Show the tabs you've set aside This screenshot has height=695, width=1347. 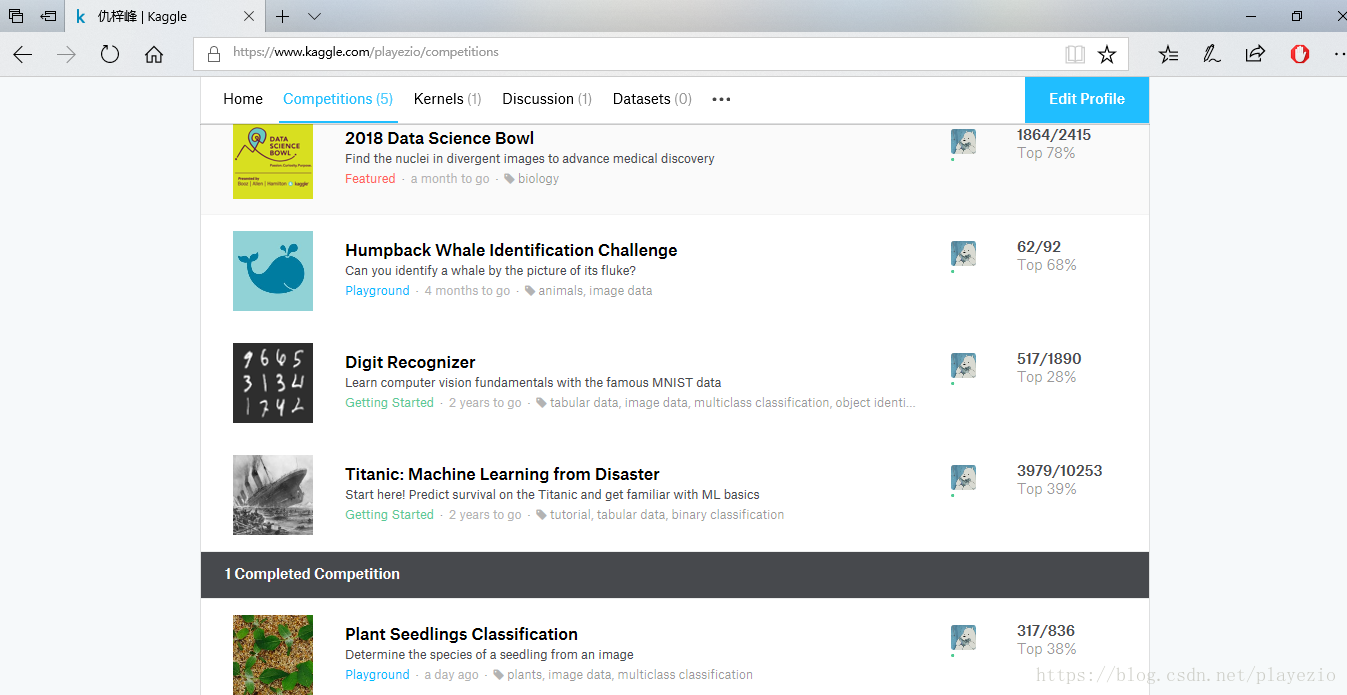click(15, 16)
